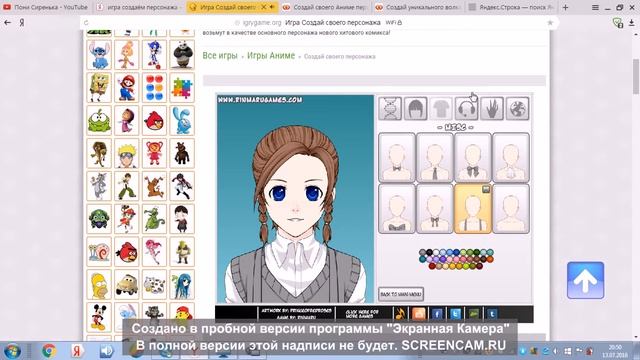This screenshot has height=360, width=640.
Task: Open the Cut the Rope Om Nom thumbnail
Action: (99, 120)
